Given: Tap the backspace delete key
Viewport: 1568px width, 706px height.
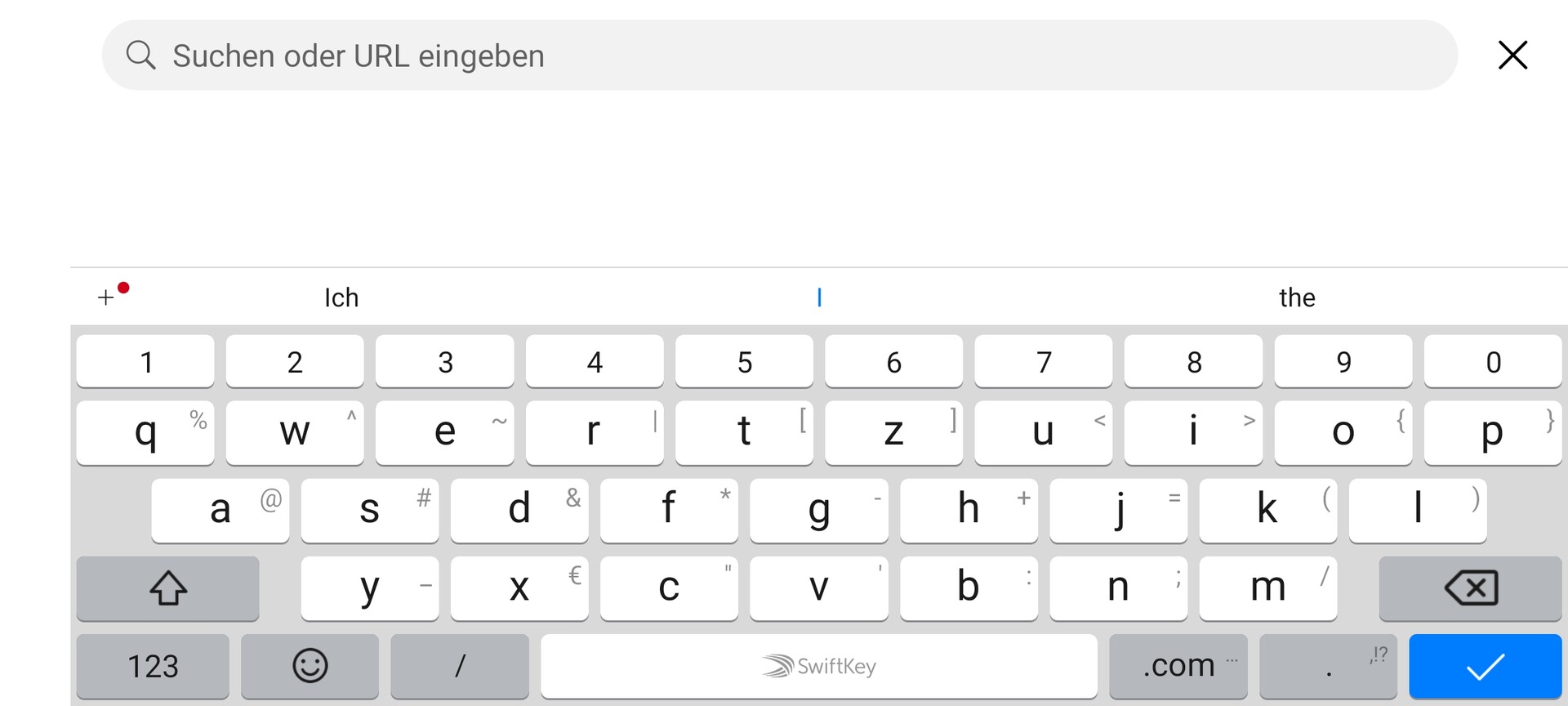Looking at the screenshot, I should 1470,588.
